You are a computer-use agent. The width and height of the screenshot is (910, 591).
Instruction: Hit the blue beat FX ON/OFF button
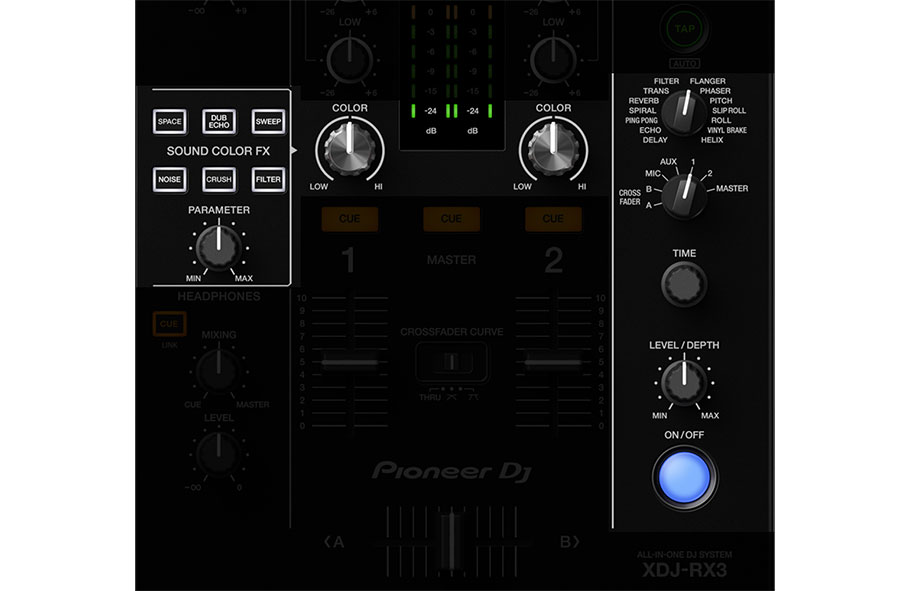click(x=685, y=477)
